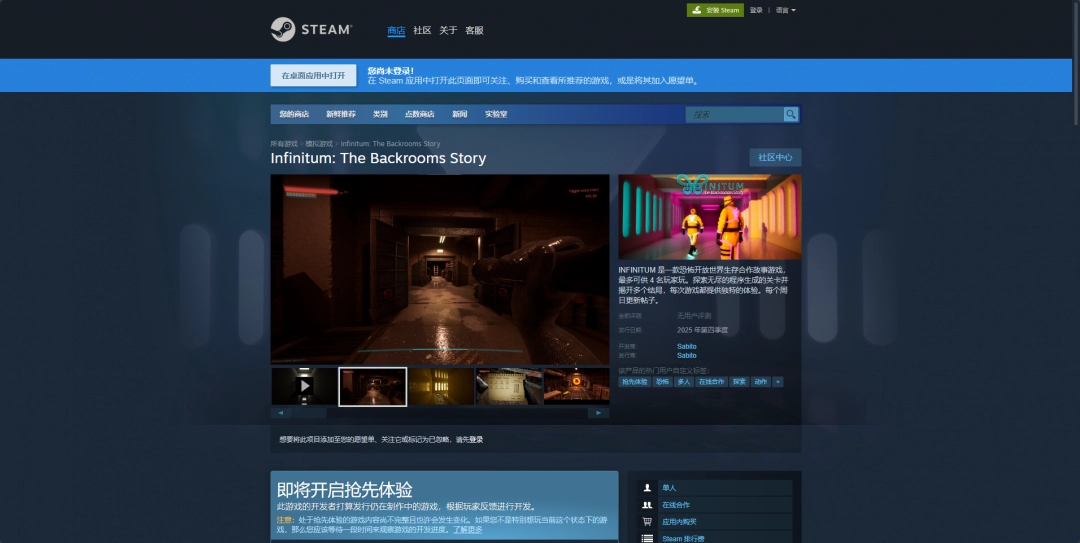
Task: Click the 应用内购买 shopping cart icon
Action: pyautogui.click(x=648, y=522)
